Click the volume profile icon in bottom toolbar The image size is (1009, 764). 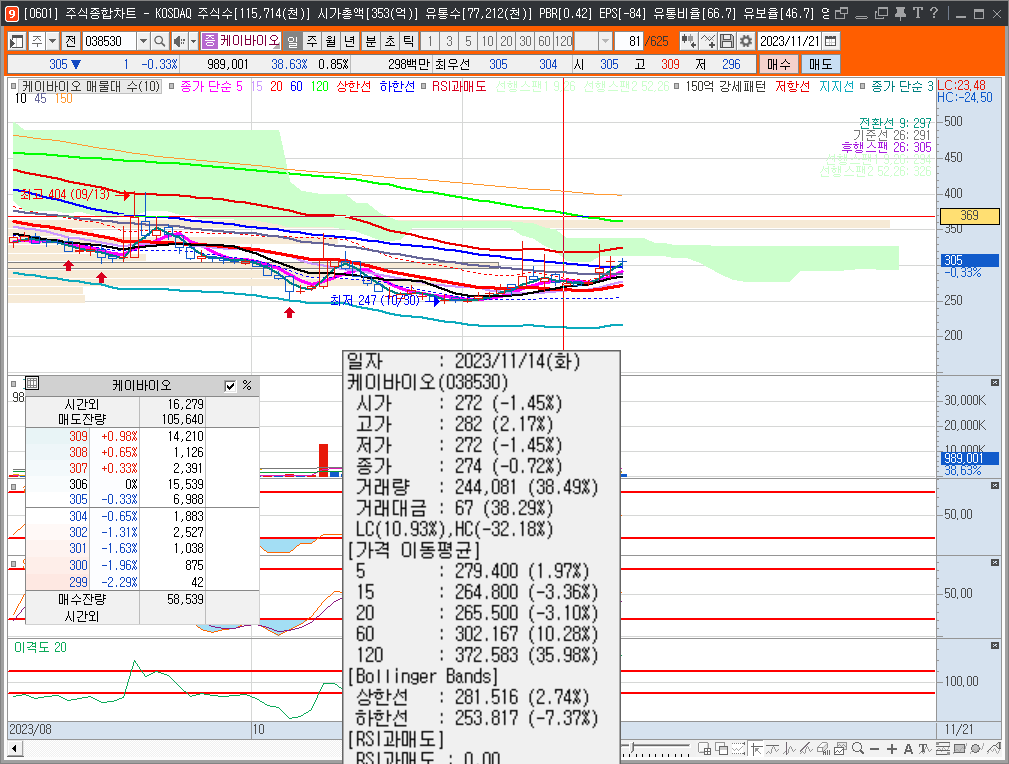point(824,749)
